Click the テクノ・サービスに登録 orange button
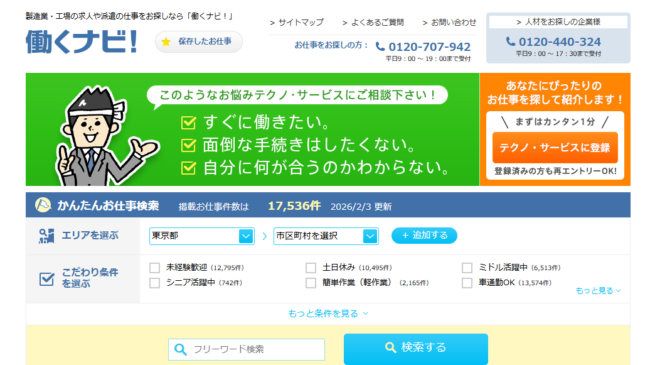The width and height of the screenshot is (650, 365). pos(555,148)
